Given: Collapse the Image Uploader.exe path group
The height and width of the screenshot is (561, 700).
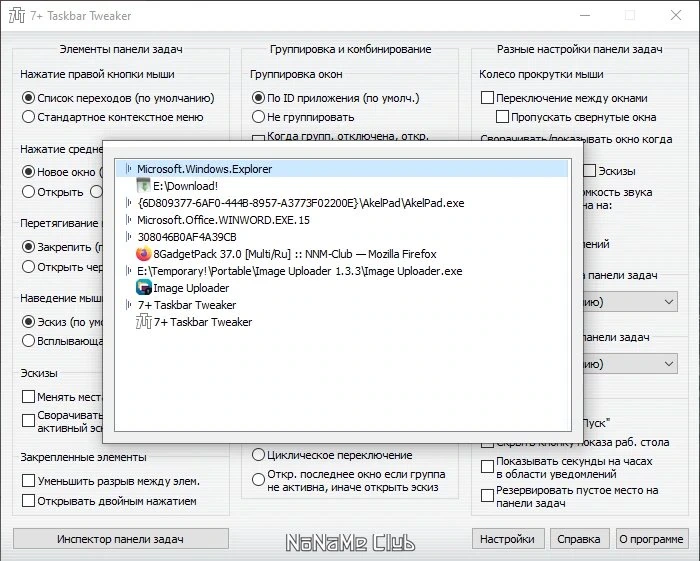Looking at the screenshot, I should coord(129,271).
